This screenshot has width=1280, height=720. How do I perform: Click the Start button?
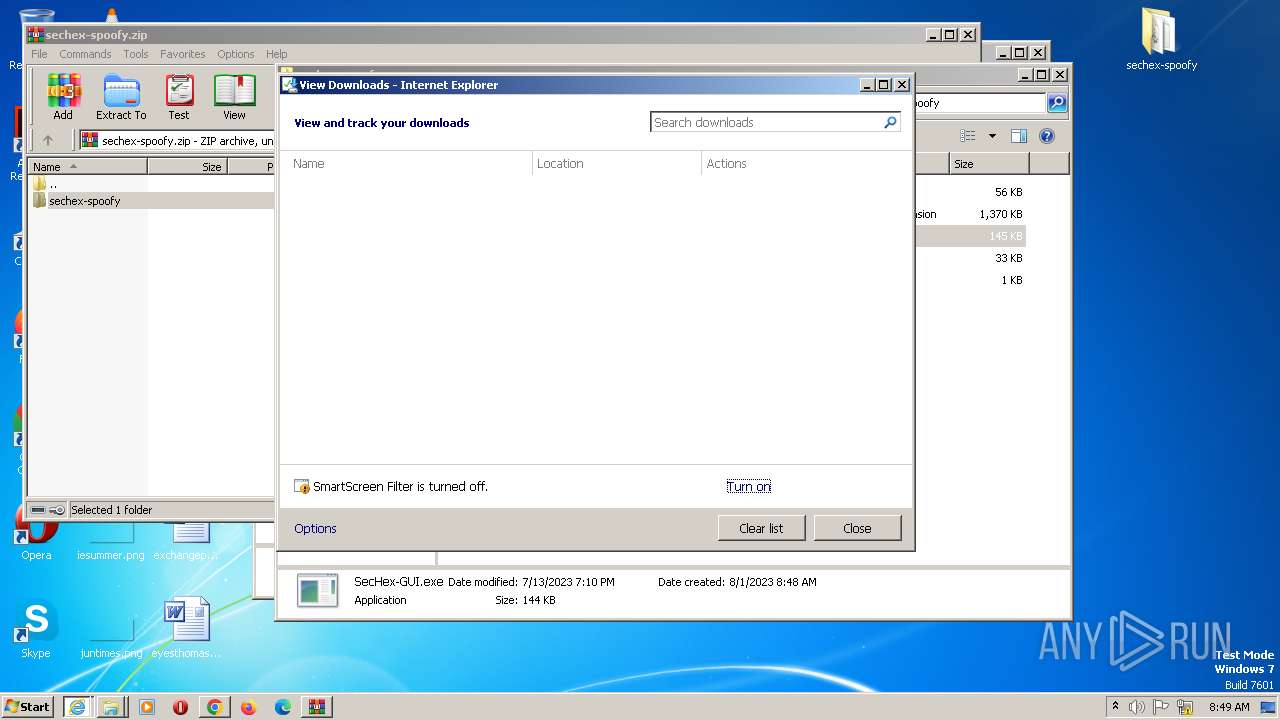tap(27, 707)
